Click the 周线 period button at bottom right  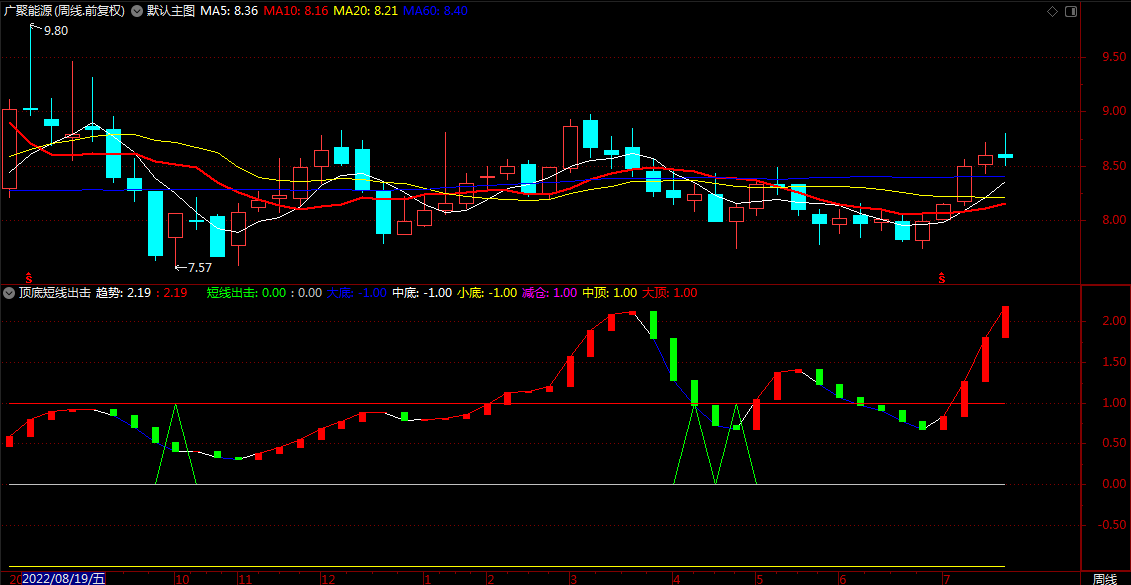[x=1104, y=579]
